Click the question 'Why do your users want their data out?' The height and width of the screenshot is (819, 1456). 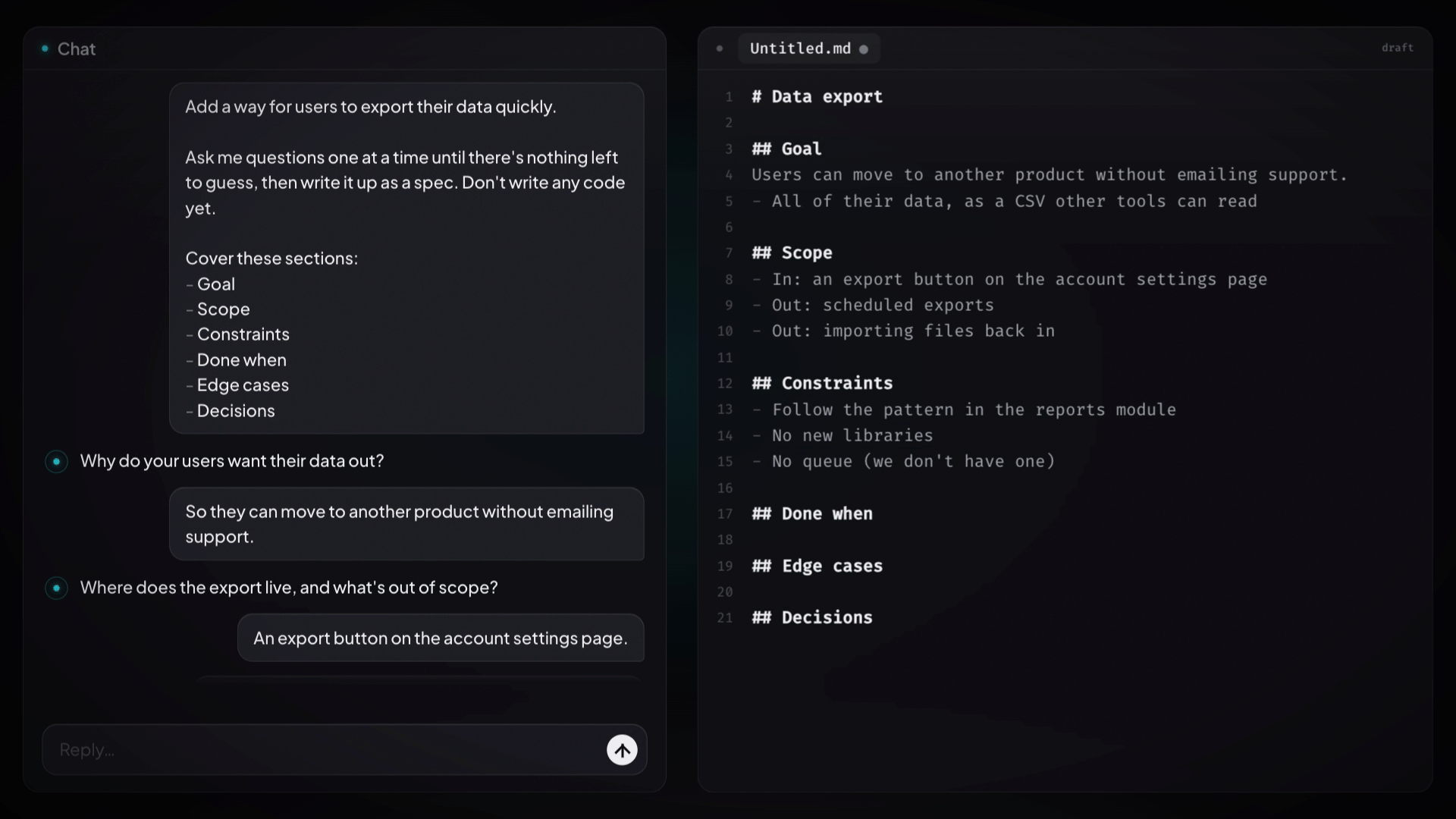[x=232, y=461]
